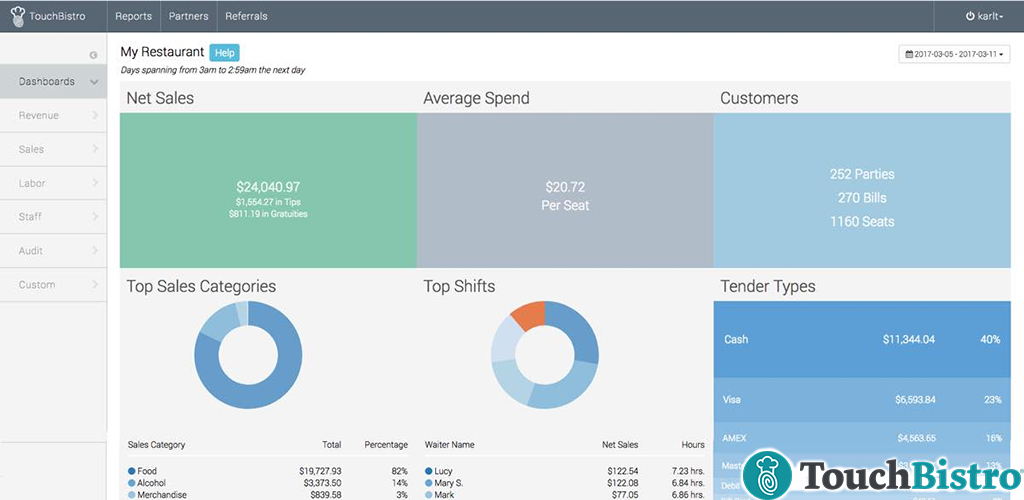Click the blue Help button
The width and height of the screenshot is (1024, 500).
(x=225, y=52)
